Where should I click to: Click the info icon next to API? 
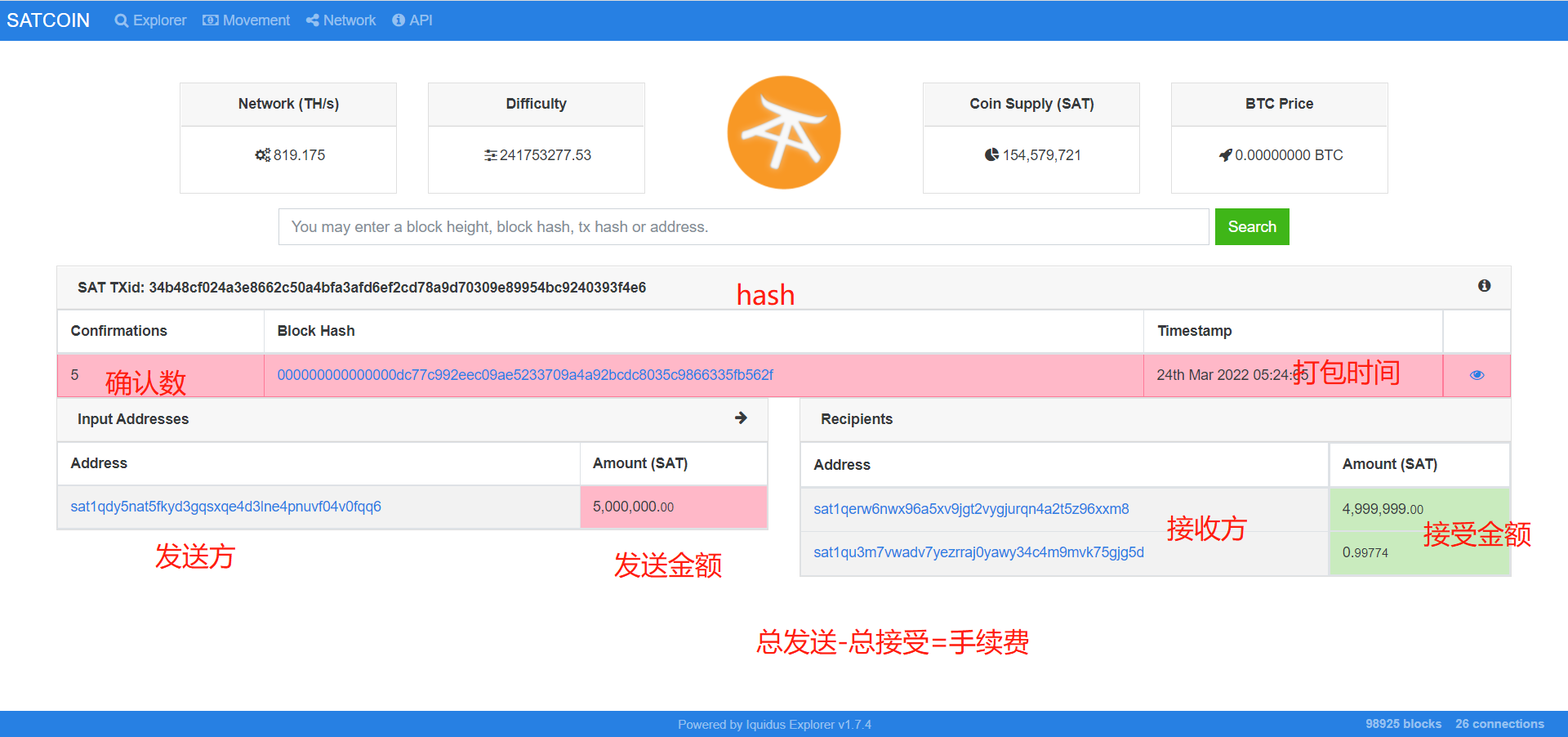[x=399, y=20]
